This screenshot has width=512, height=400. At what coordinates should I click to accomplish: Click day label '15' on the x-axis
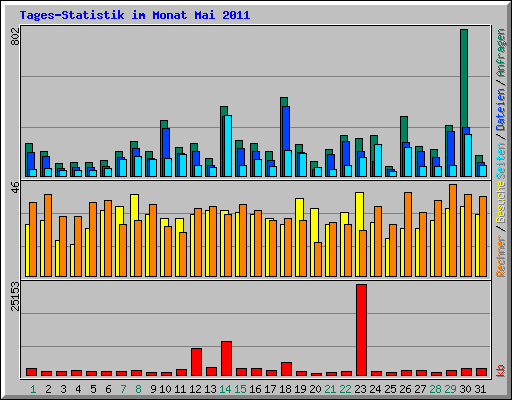[240, 389]
